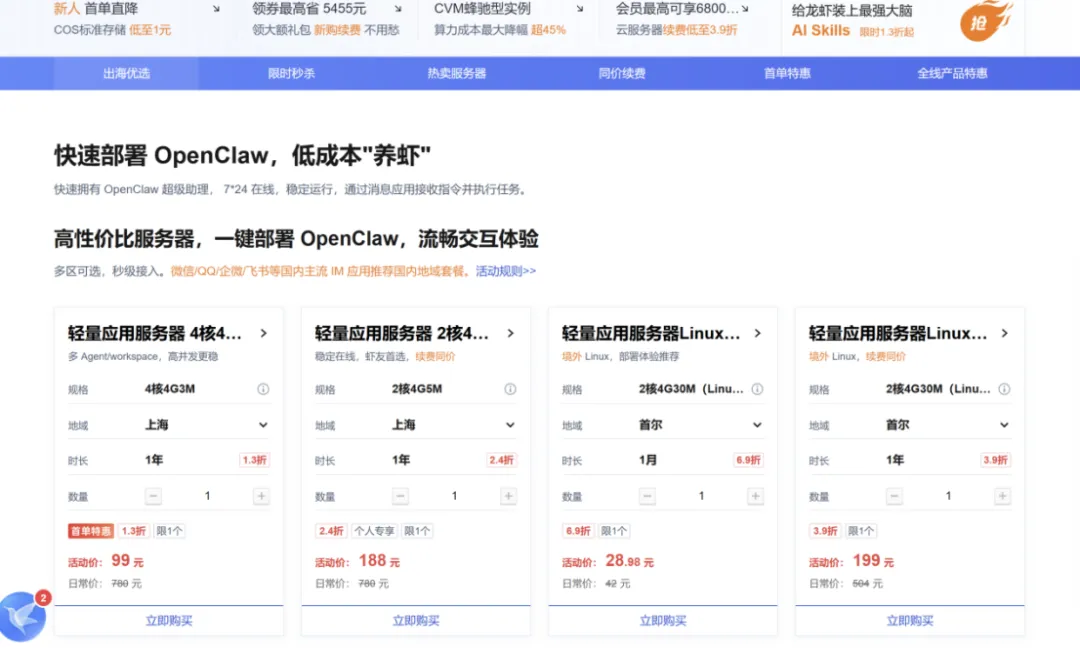
Task: Click info icon next to 4核4G3M spec
Action: (263, 389)
